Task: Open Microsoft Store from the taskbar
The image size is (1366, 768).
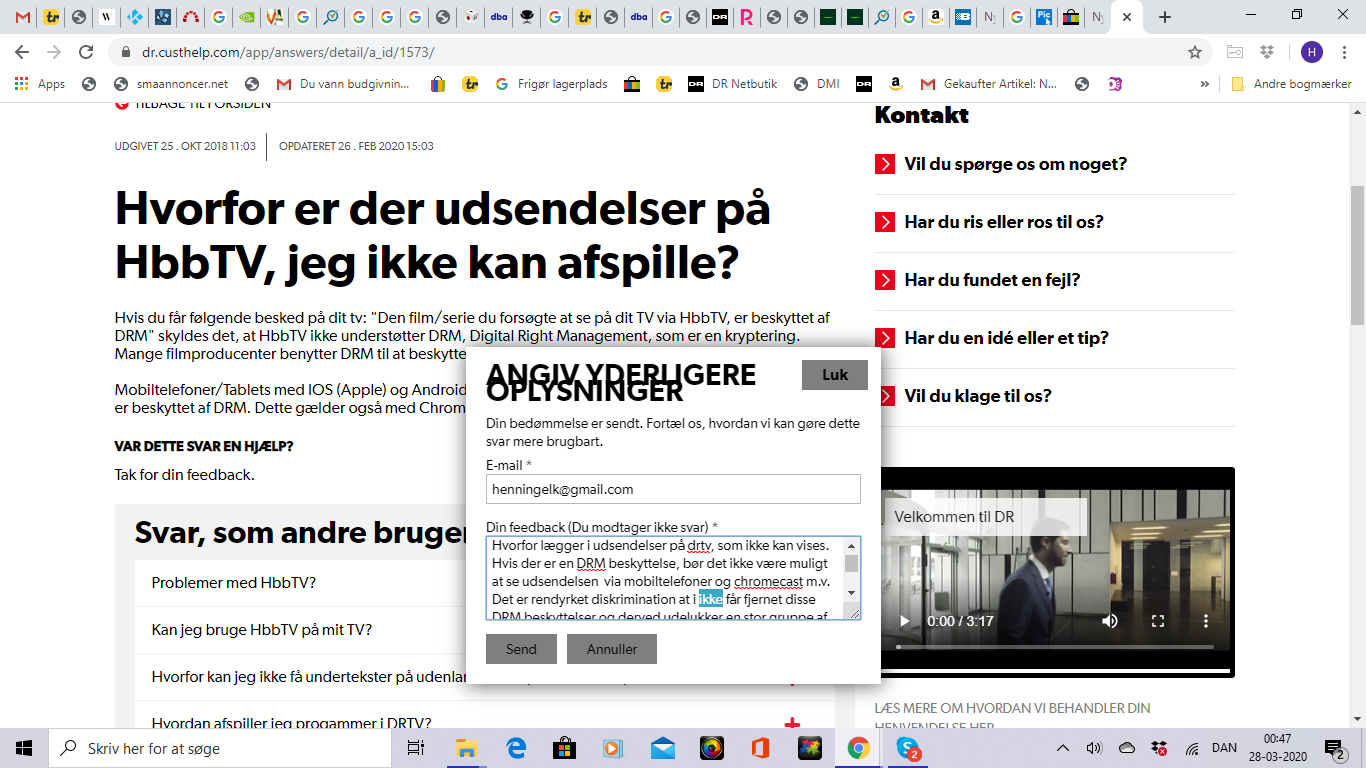Action: point(564,748)
